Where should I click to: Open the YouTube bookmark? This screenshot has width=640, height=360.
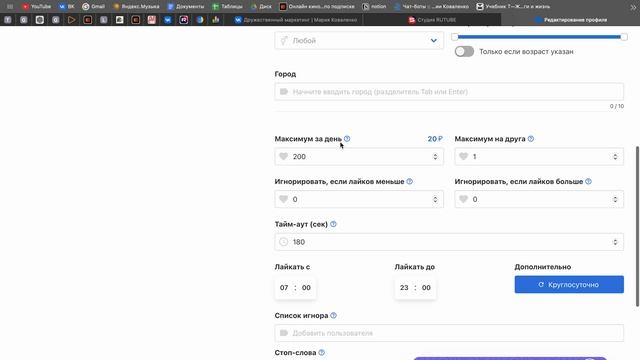pos(37,7)
